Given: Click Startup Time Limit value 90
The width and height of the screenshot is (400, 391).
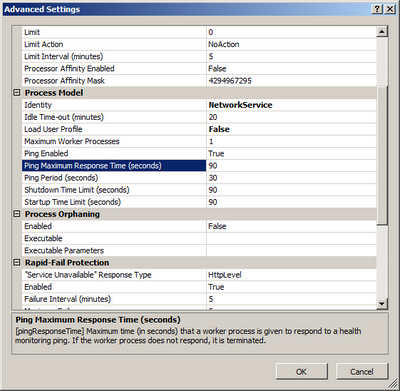Looking at the screenshot, I should click(291, 202).
